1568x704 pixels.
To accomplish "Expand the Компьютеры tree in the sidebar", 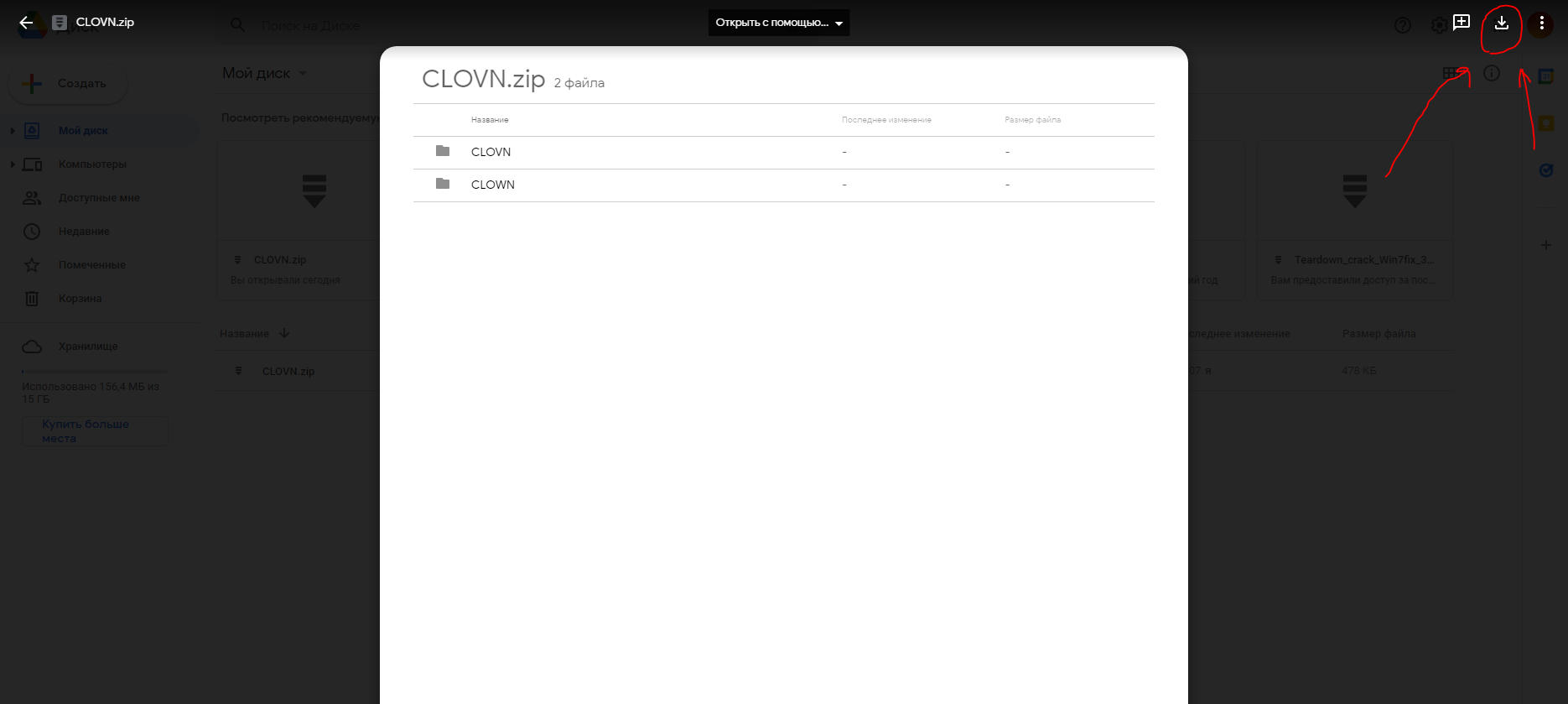I will tap(13, 164).
